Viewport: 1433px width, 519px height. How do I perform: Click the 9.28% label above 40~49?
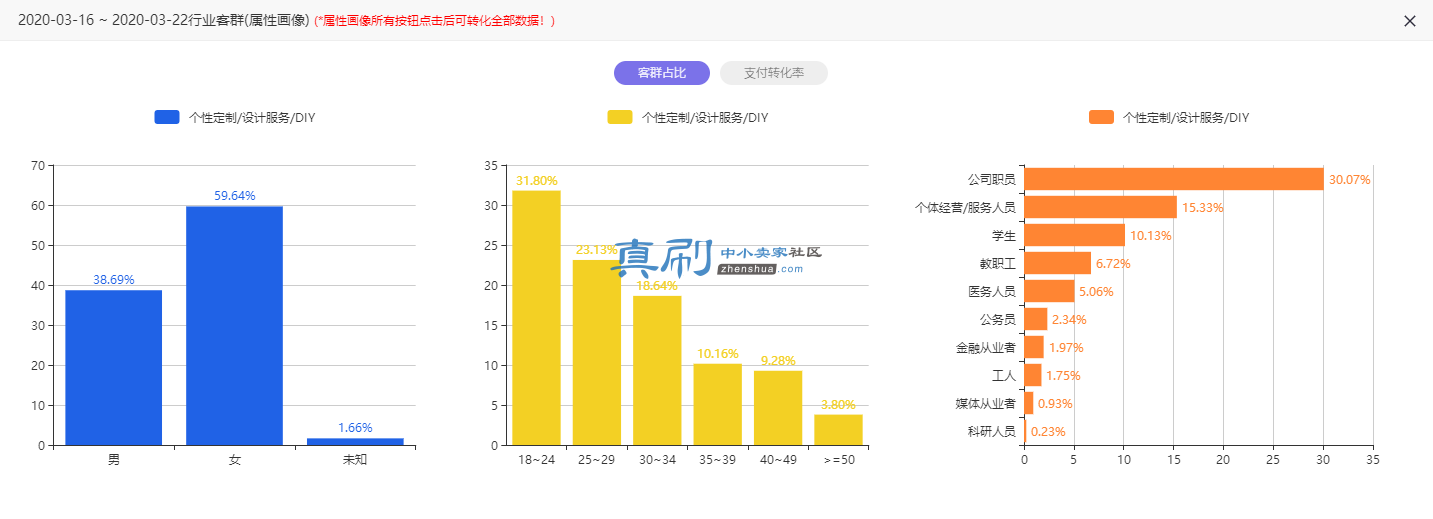click(778, 361)
